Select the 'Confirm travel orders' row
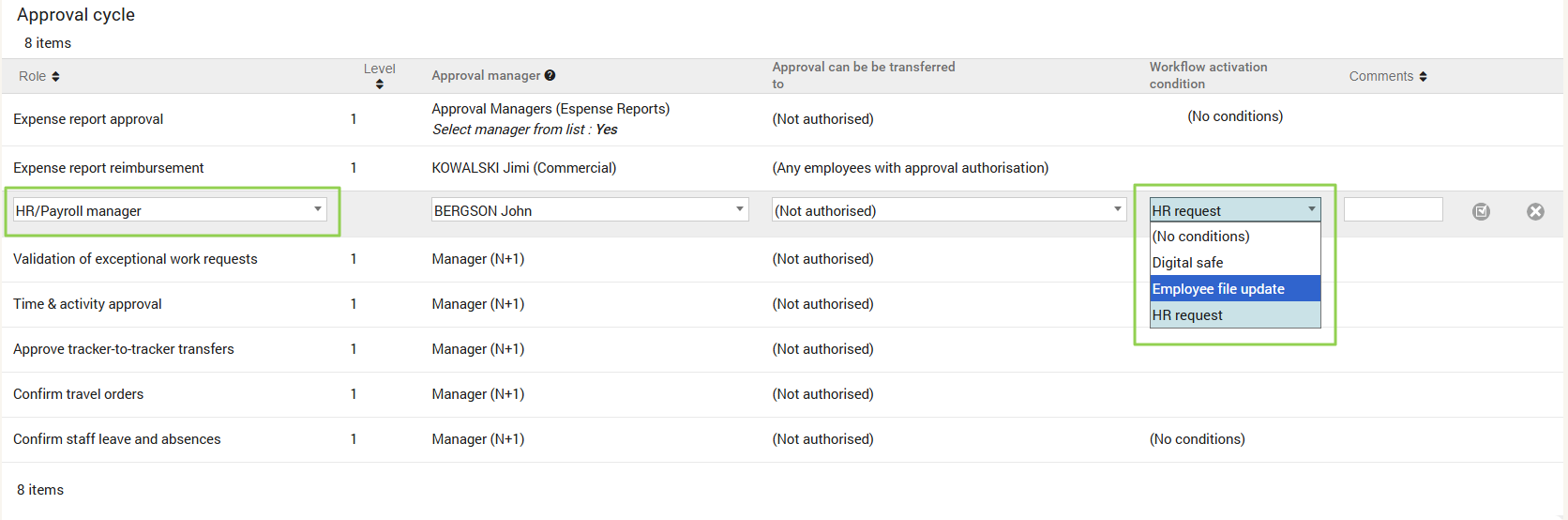The height and width of the screenshot is (520, 1568). point(79,394)
